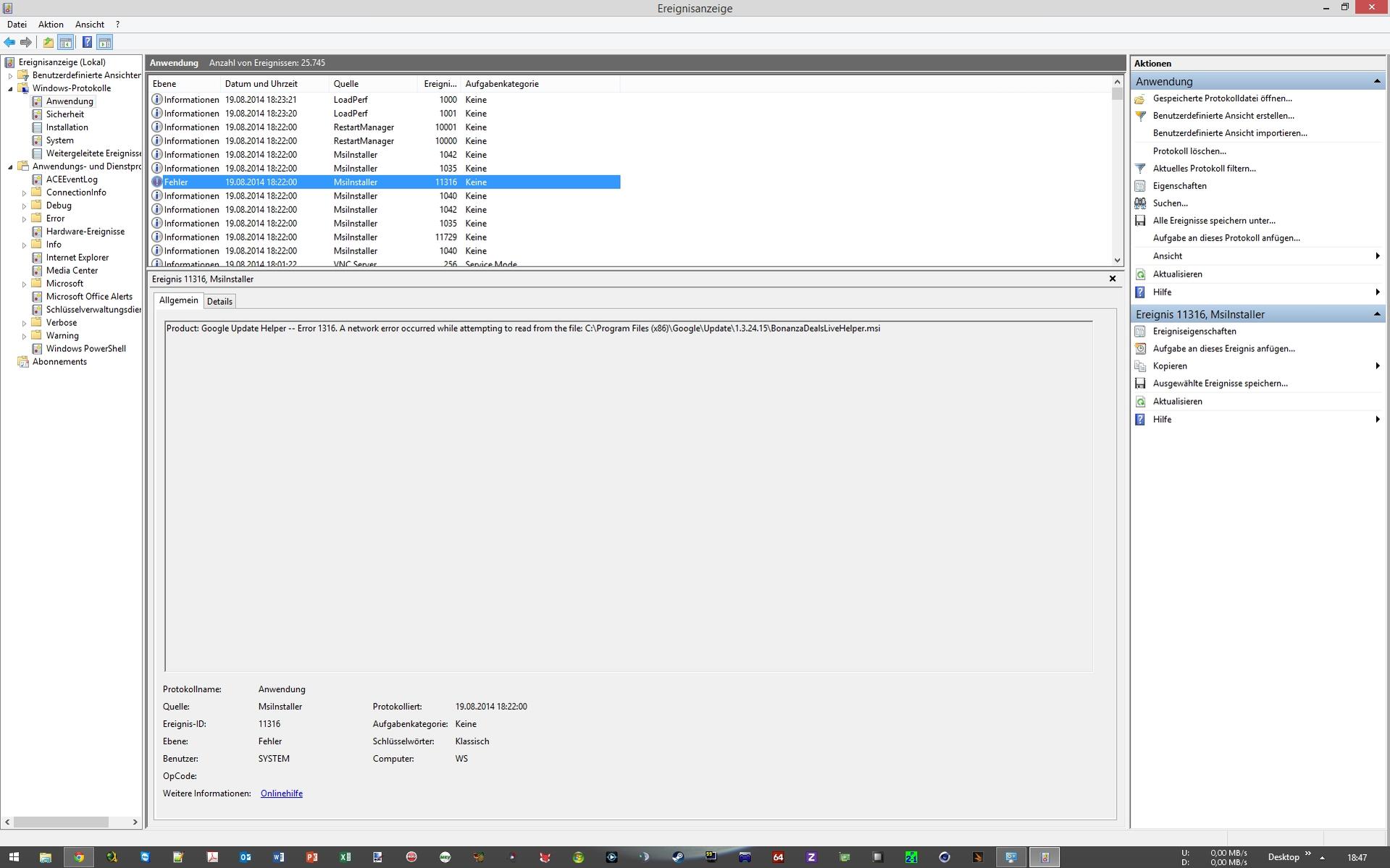The height and width of the screenshot is (868, 1390).
Task: Collapse the Windows-Protokolle tree node
Action: tap(10, 88)
